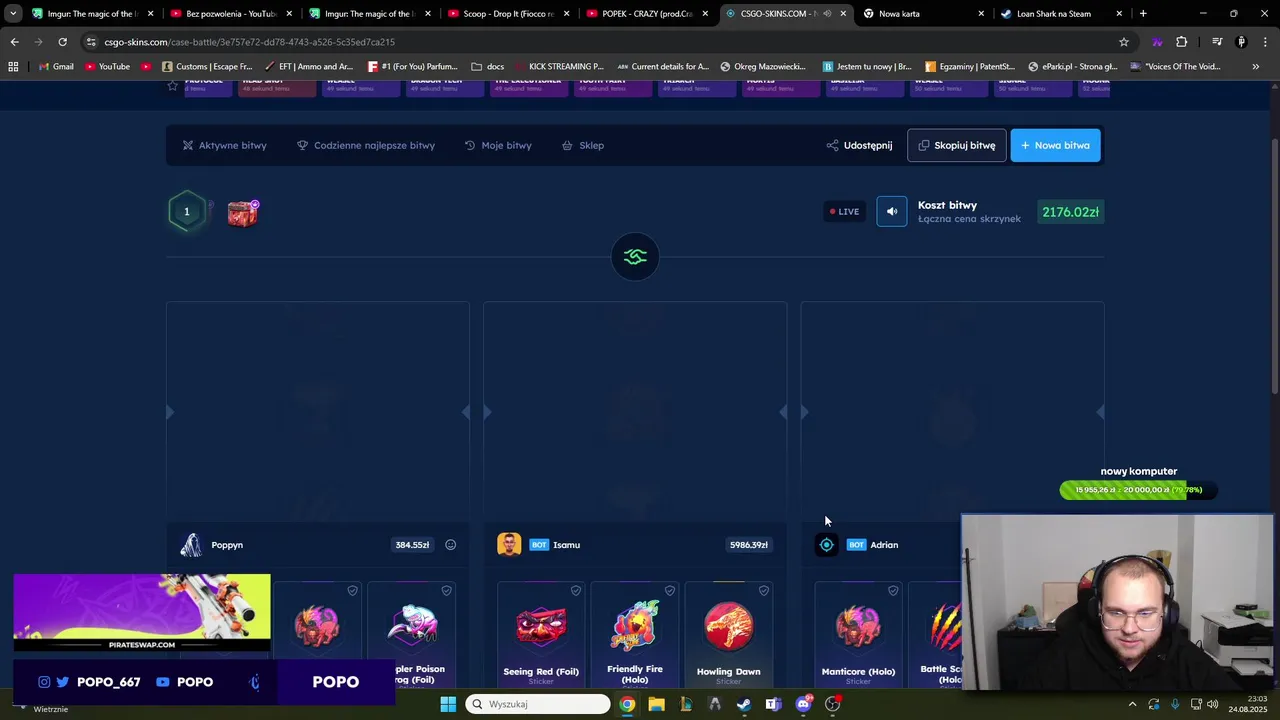Open File Explorer from the taskbar
1280x720 pixels.
pyautogui.click(x=656, y=704)
